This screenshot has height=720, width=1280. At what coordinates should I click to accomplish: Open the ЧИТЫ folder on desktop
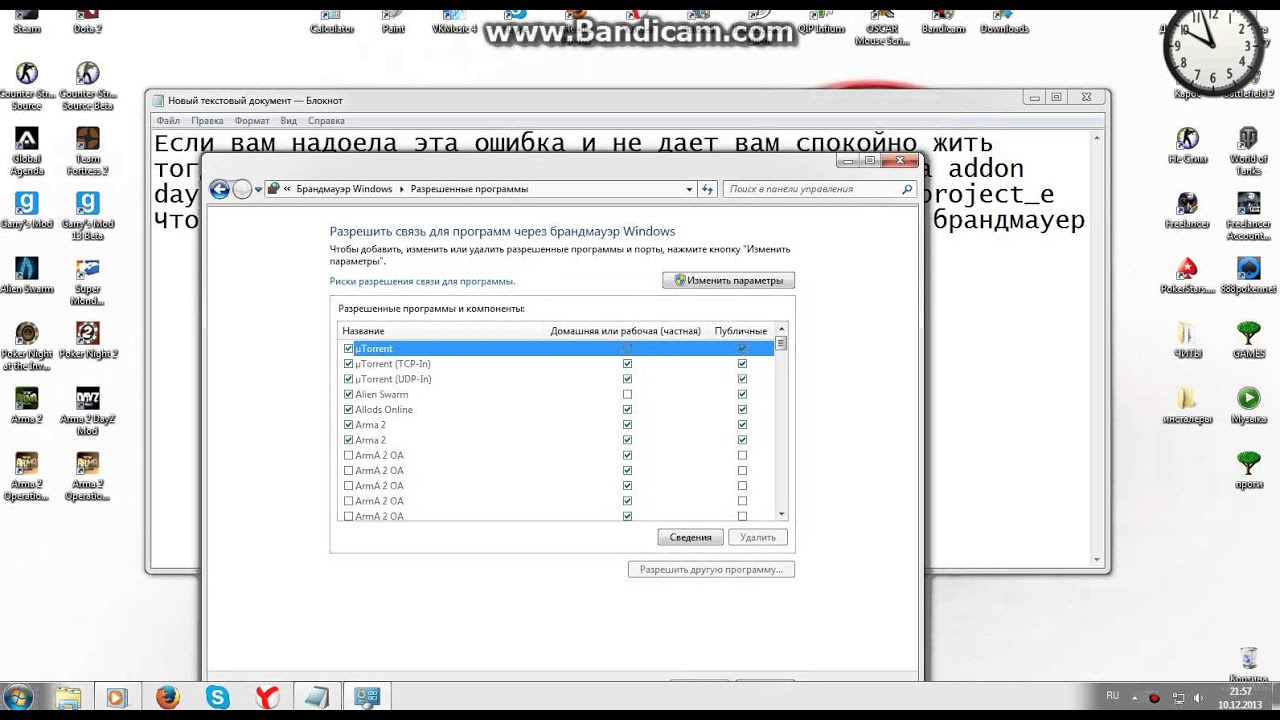point(1187,340)
